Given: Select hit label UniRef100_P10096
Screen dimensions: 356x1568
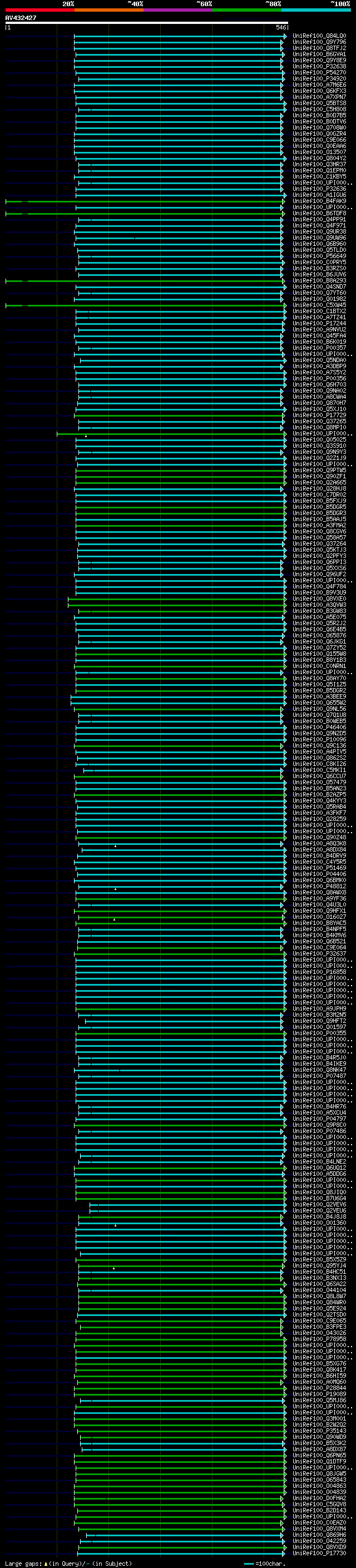Looking at the screenshot, I should coord(319,740).
